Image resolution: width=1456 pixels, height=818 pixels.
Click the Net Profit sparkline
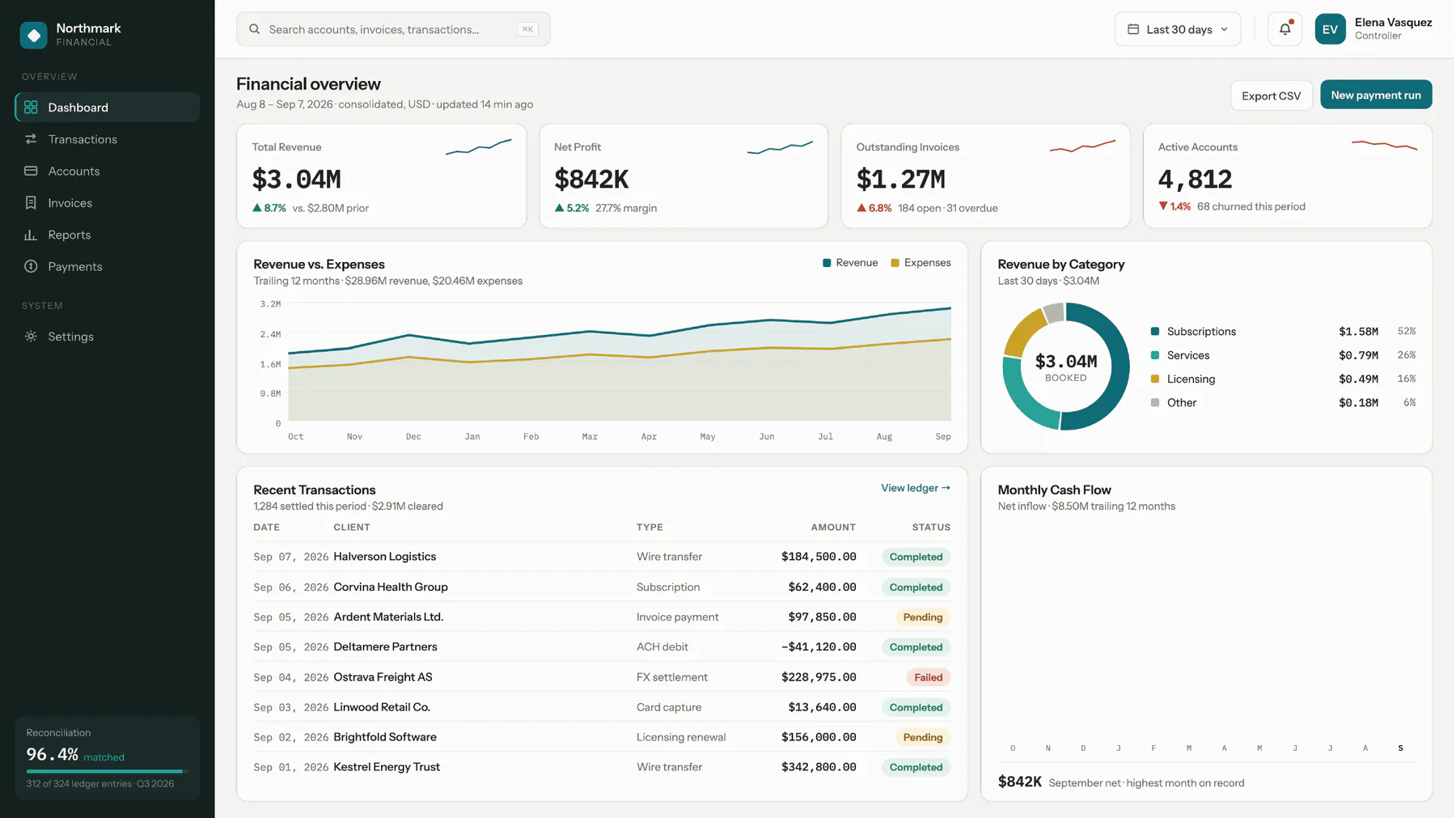tap(780, 146)
